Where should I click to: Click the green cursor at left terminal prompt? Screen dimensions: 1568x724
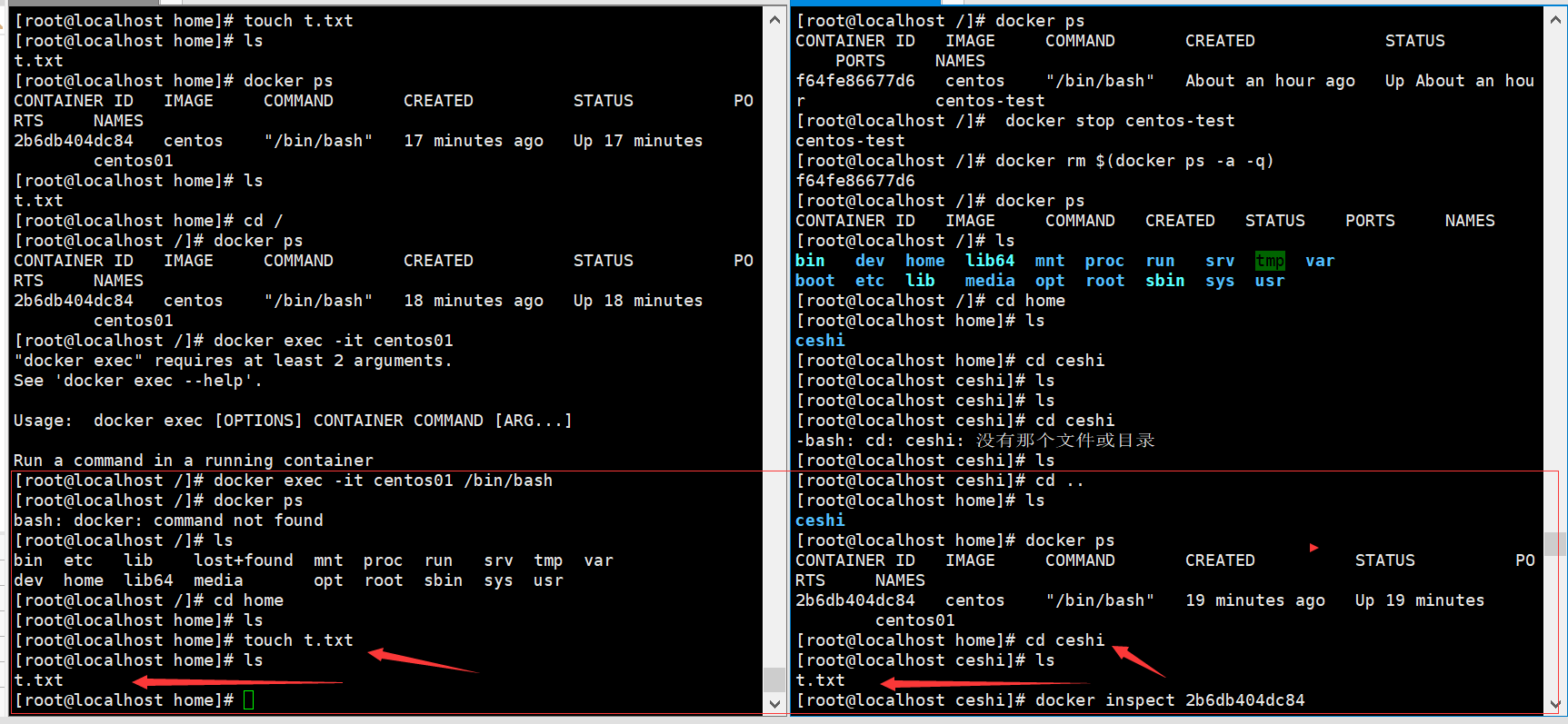click(x=249, y=700)
